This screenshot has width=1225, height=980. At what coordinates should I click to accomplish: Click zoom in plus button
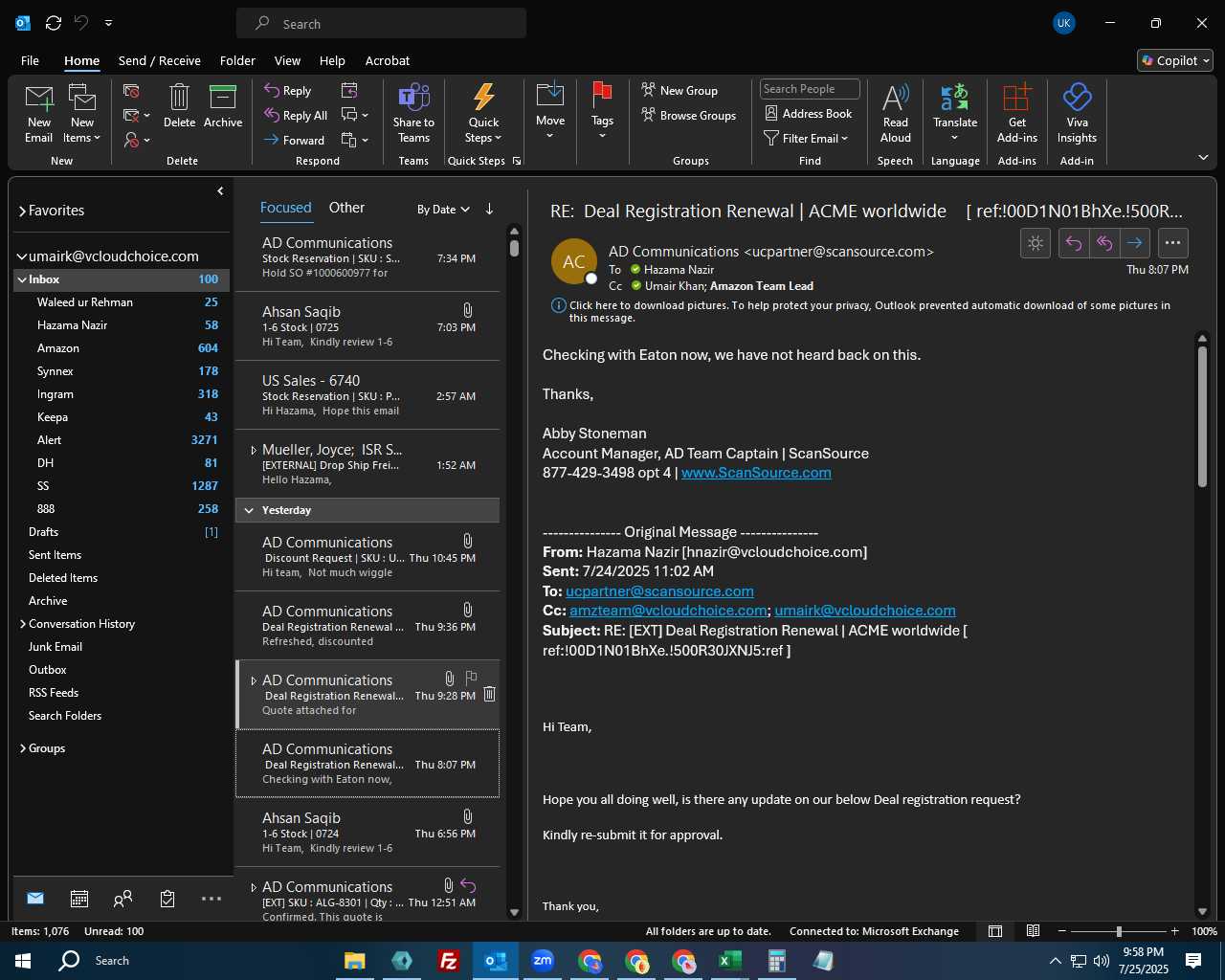point(1174,931)
